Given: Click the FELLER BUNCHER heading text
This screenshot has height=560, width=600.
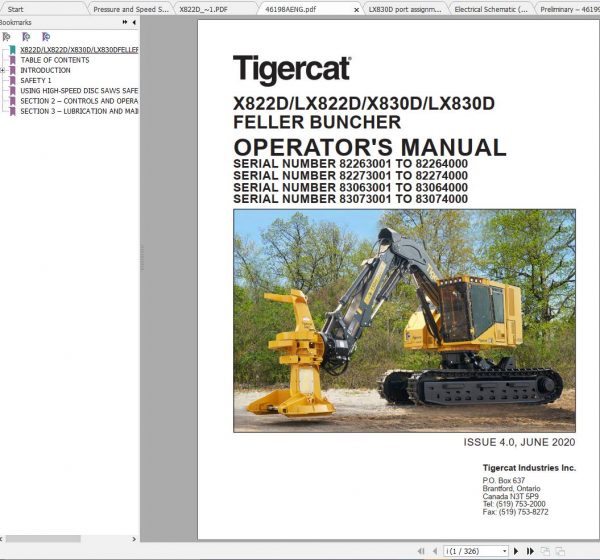Looking at the screenshot, I should 317,122.
